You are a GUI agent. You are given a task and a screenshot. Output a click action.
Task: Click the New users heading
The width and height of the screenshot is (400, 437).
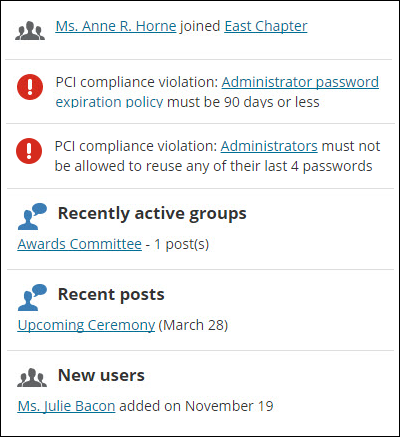[101, 375]
